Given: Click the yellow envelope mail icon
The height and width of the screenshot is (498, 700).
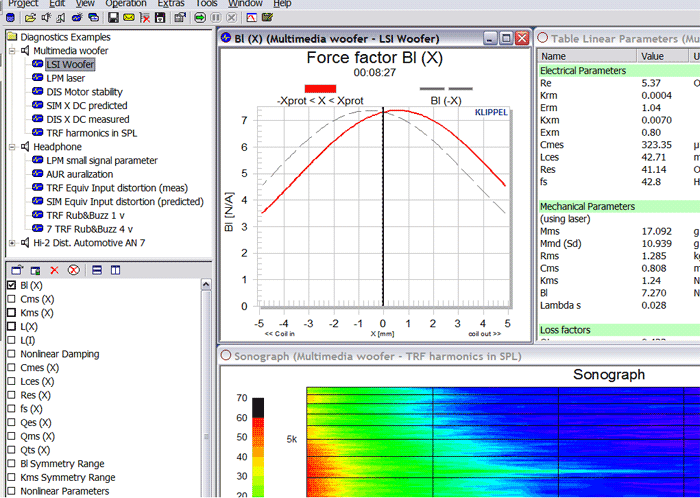Looking at the screenshot, I should (x=130, y=18).
